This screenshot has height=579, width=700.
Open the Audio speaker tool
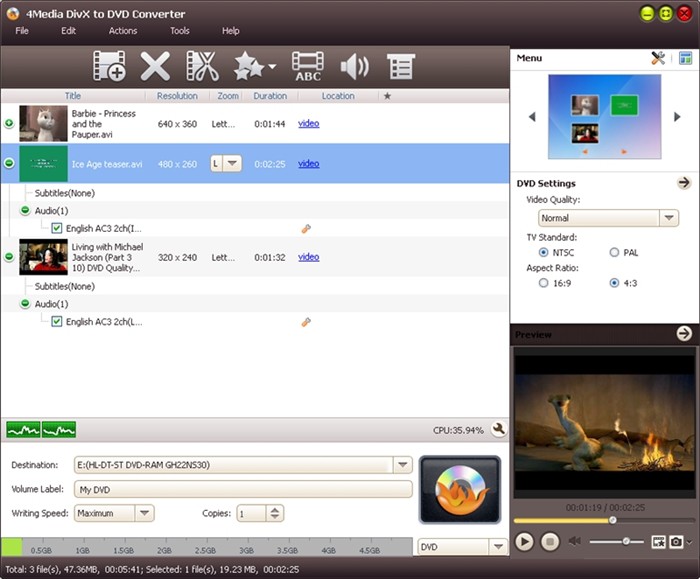[x=354, y=67]
